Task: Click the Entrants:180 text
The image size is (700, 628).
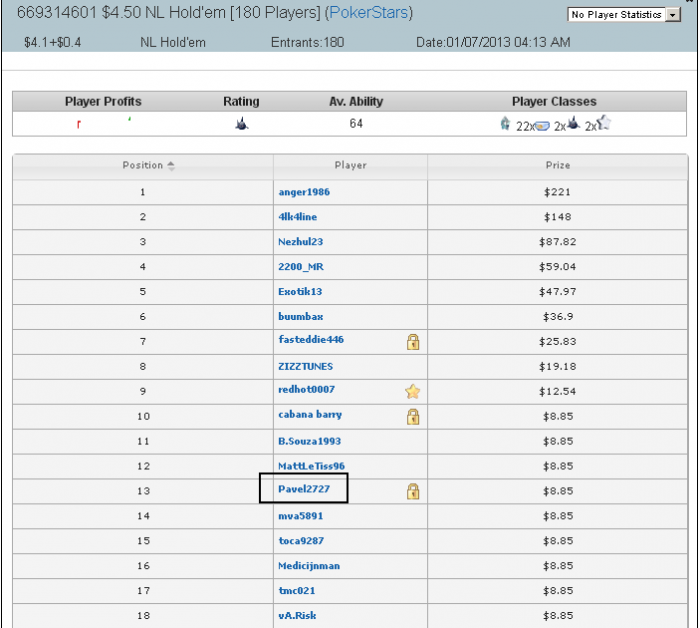Action: point(307,42)
